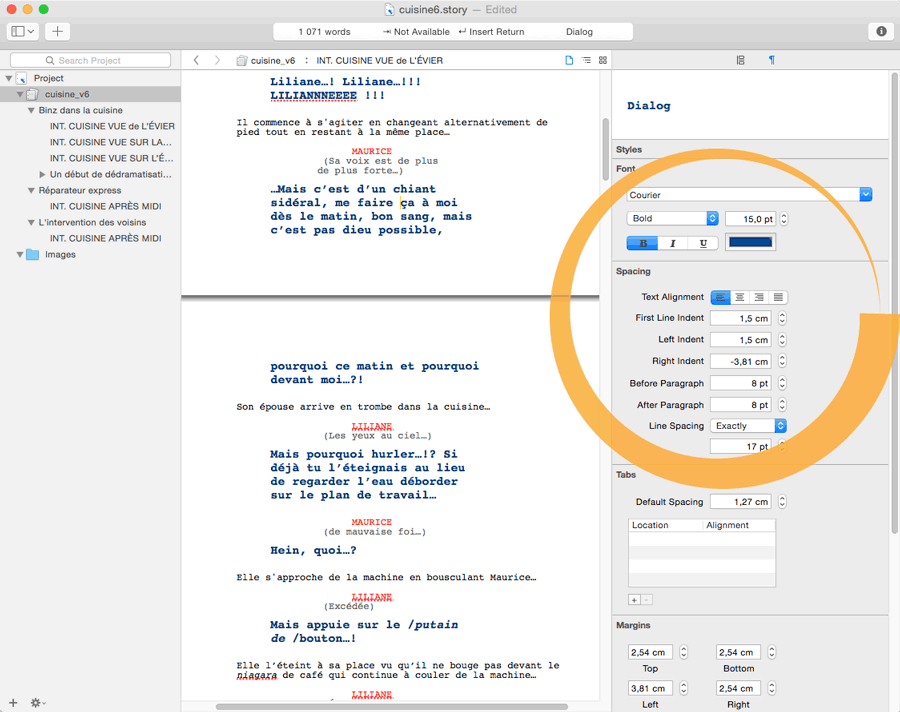Open the Line Spacing Exactly dropdown

pyautogui.click(x=748, y=425)
